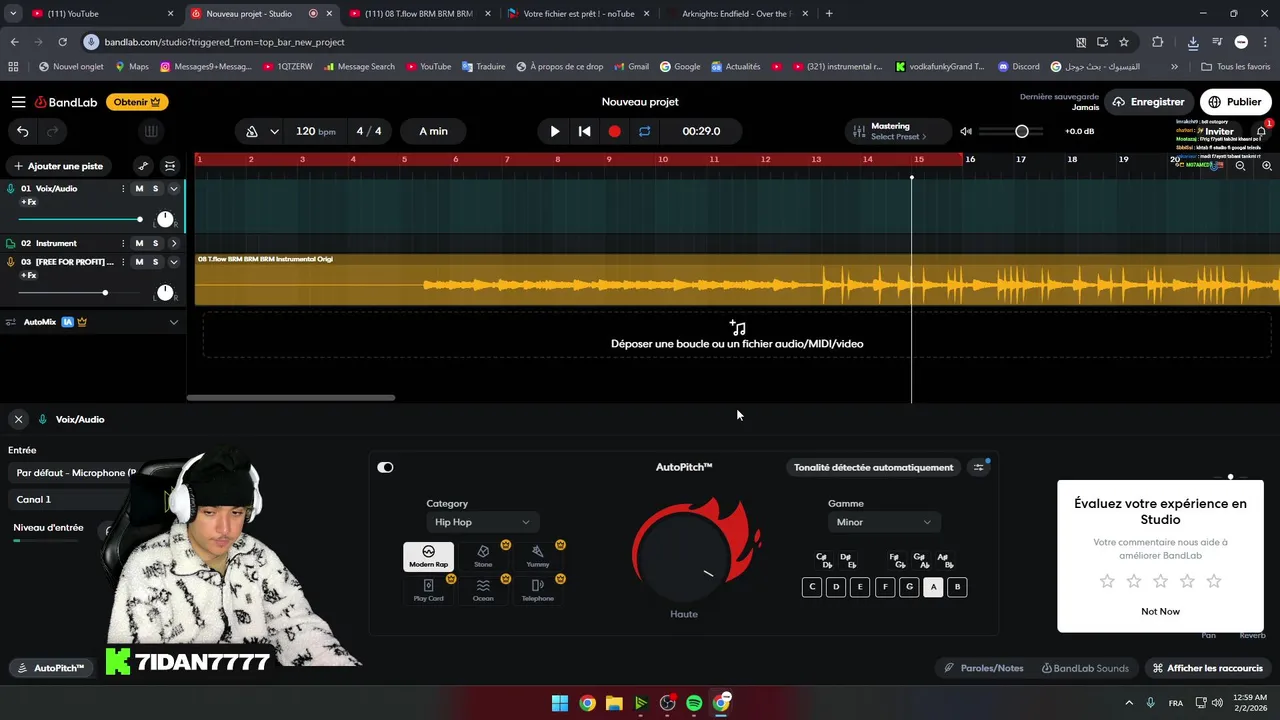Click Ajouter une piste
This screenshot has height=720, width=1280.
[58, 166]
